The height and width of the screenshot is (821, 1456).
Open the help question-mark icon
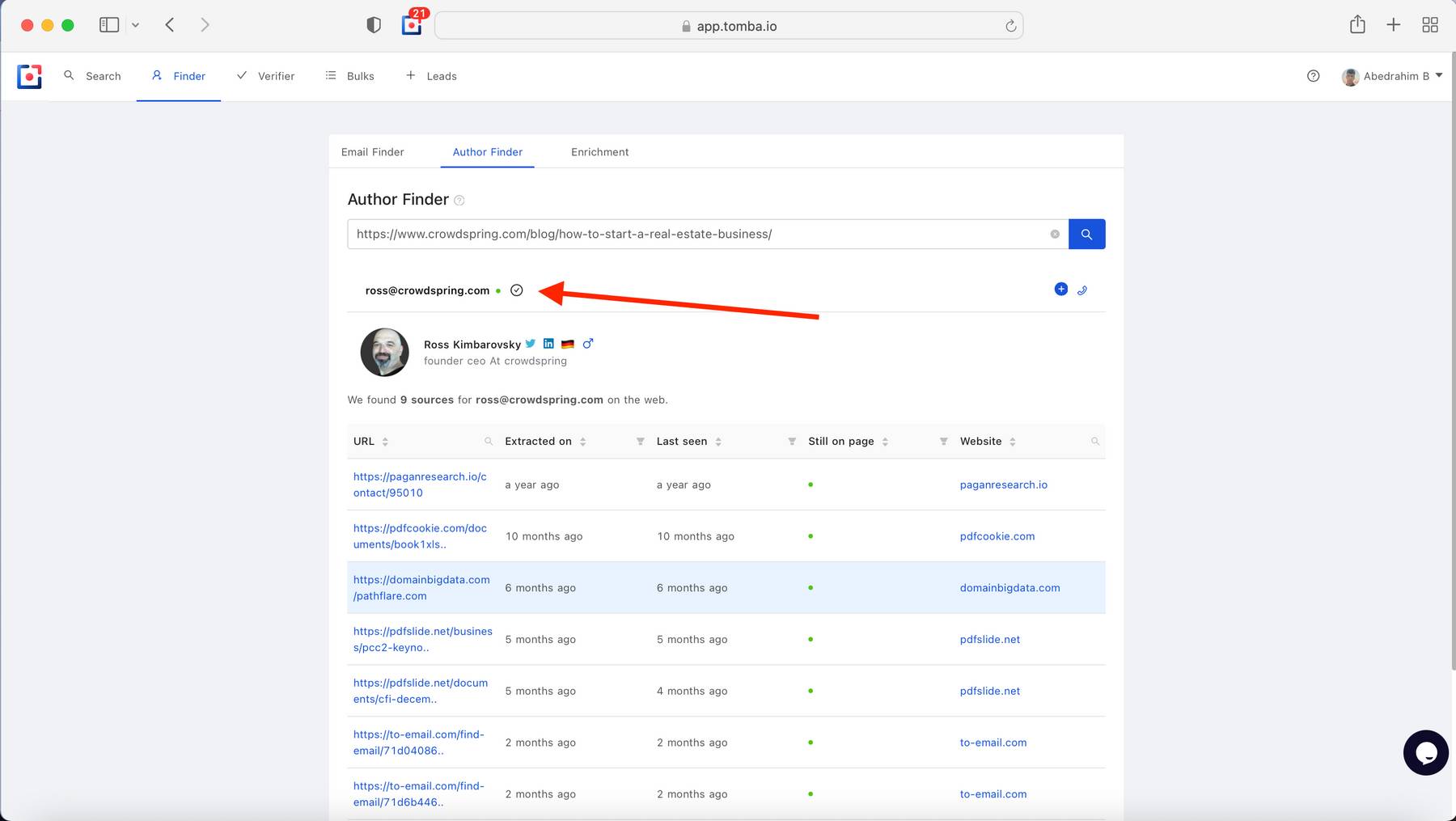[x=1313, y=76]
